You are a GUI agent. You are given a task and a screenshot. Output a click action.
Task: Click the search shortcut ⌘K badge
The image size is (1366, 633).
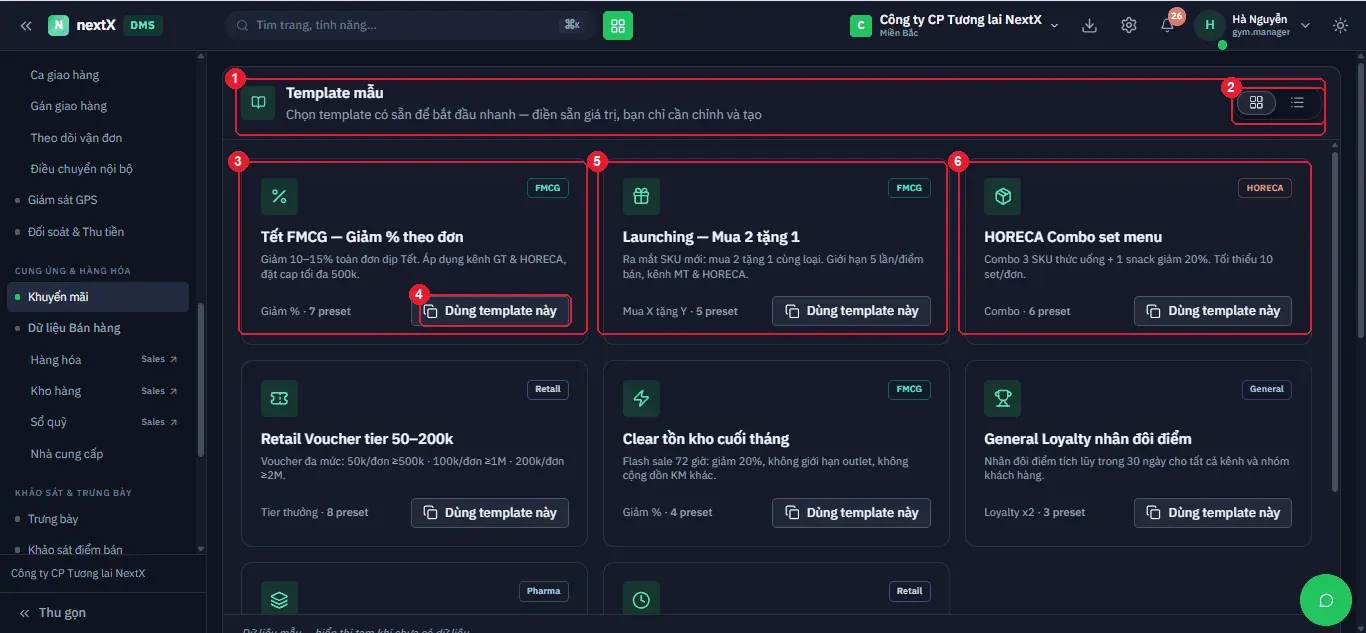(572, 25)
